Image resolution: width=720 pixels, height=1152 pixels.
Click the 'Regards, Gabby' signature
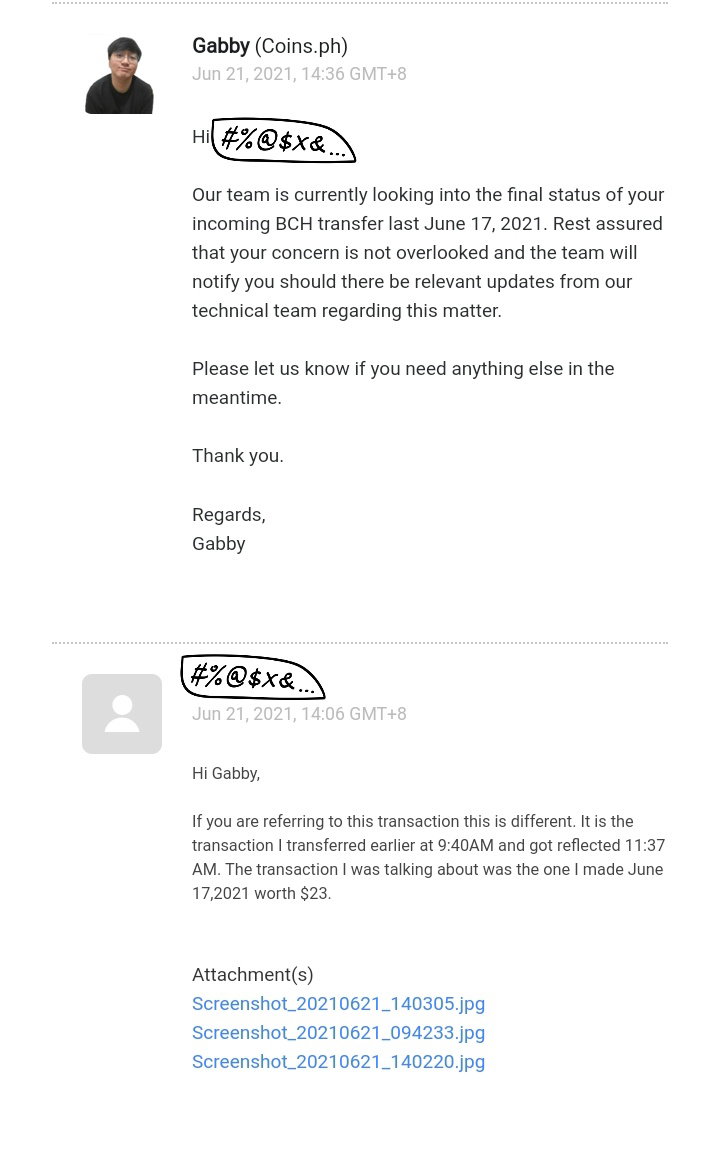pos(228,529)
